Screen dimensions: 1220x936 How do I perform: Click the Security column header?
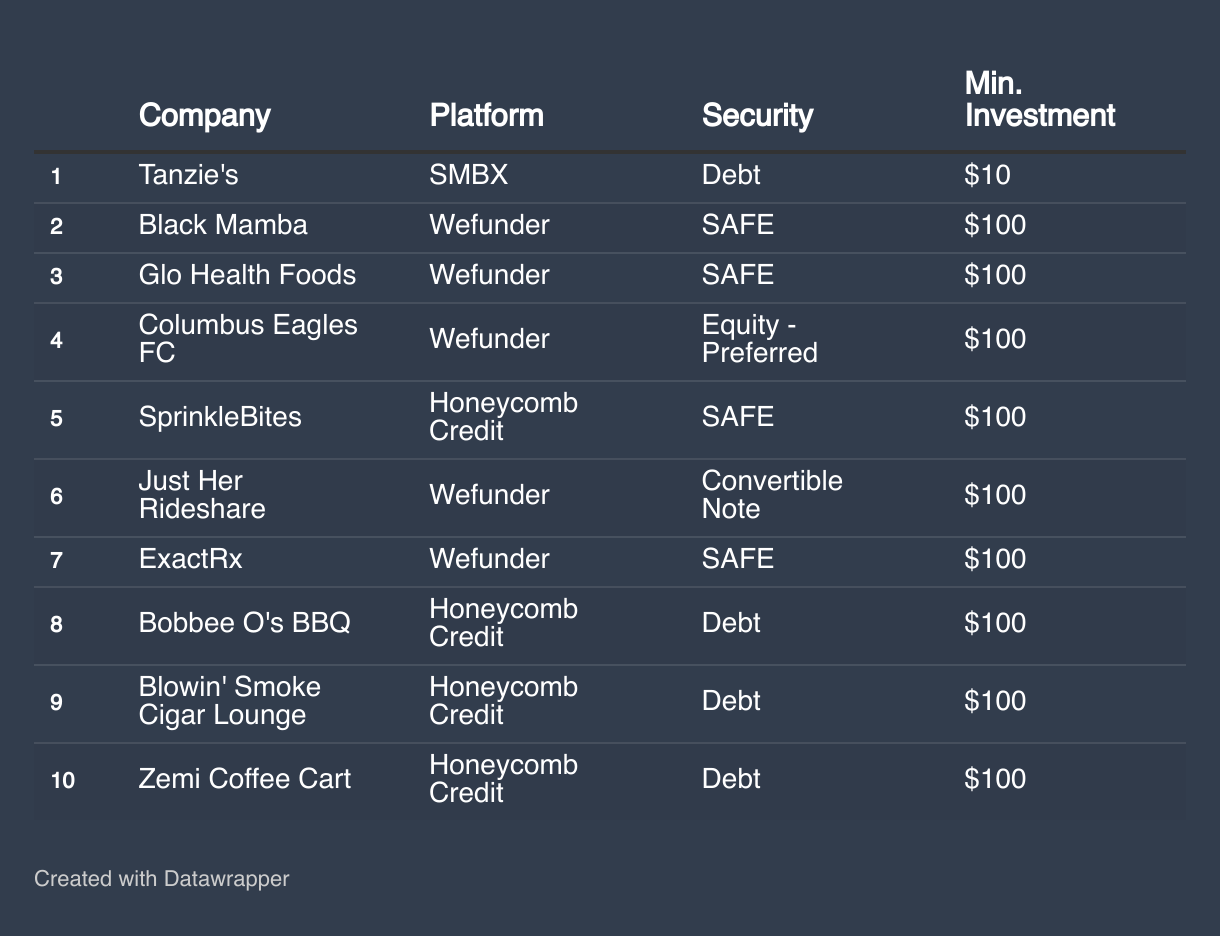(x=757, y=115)
